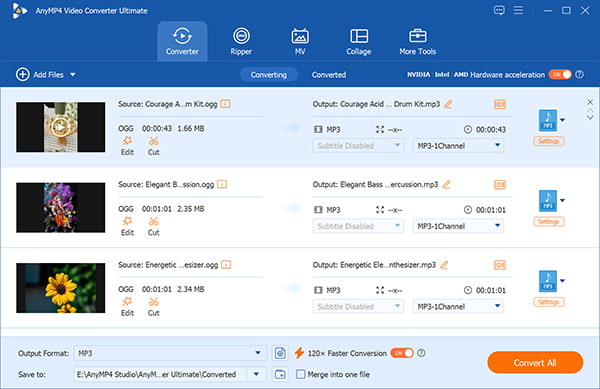Open the feedback chat icon in the title bar
This screenshot has width=600, height=389.
tap(499, 10)
